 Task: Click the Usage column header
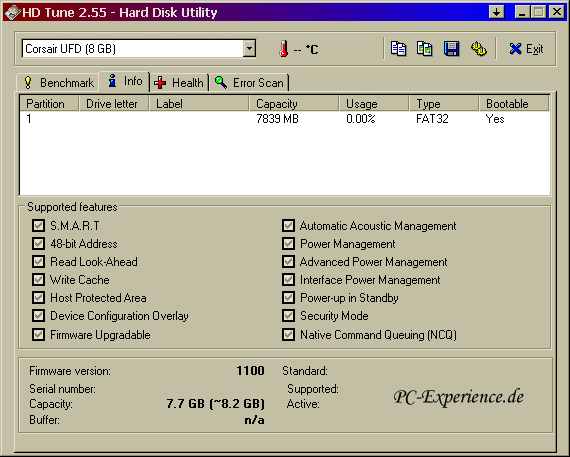pos(374,104)
